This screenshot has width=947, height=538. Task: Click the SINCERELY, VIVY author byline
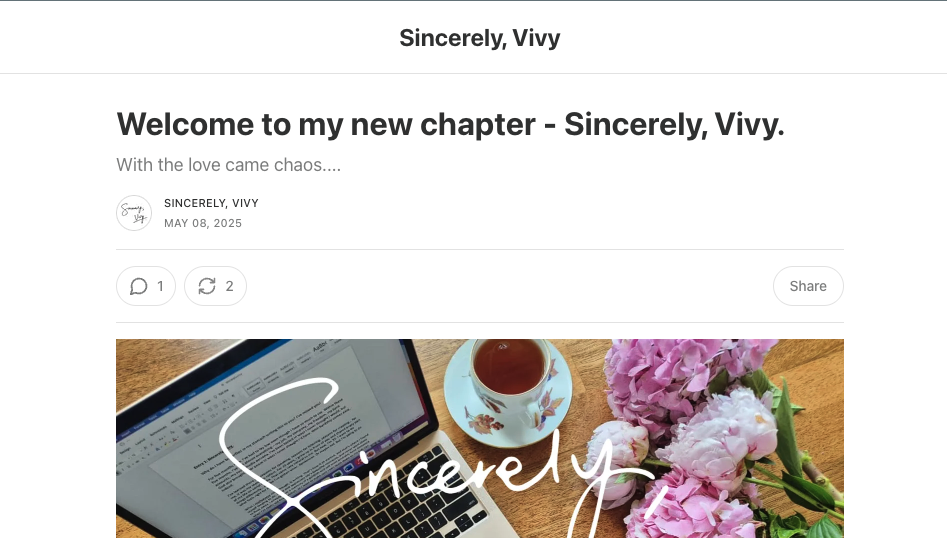click(x=211, y=203)
